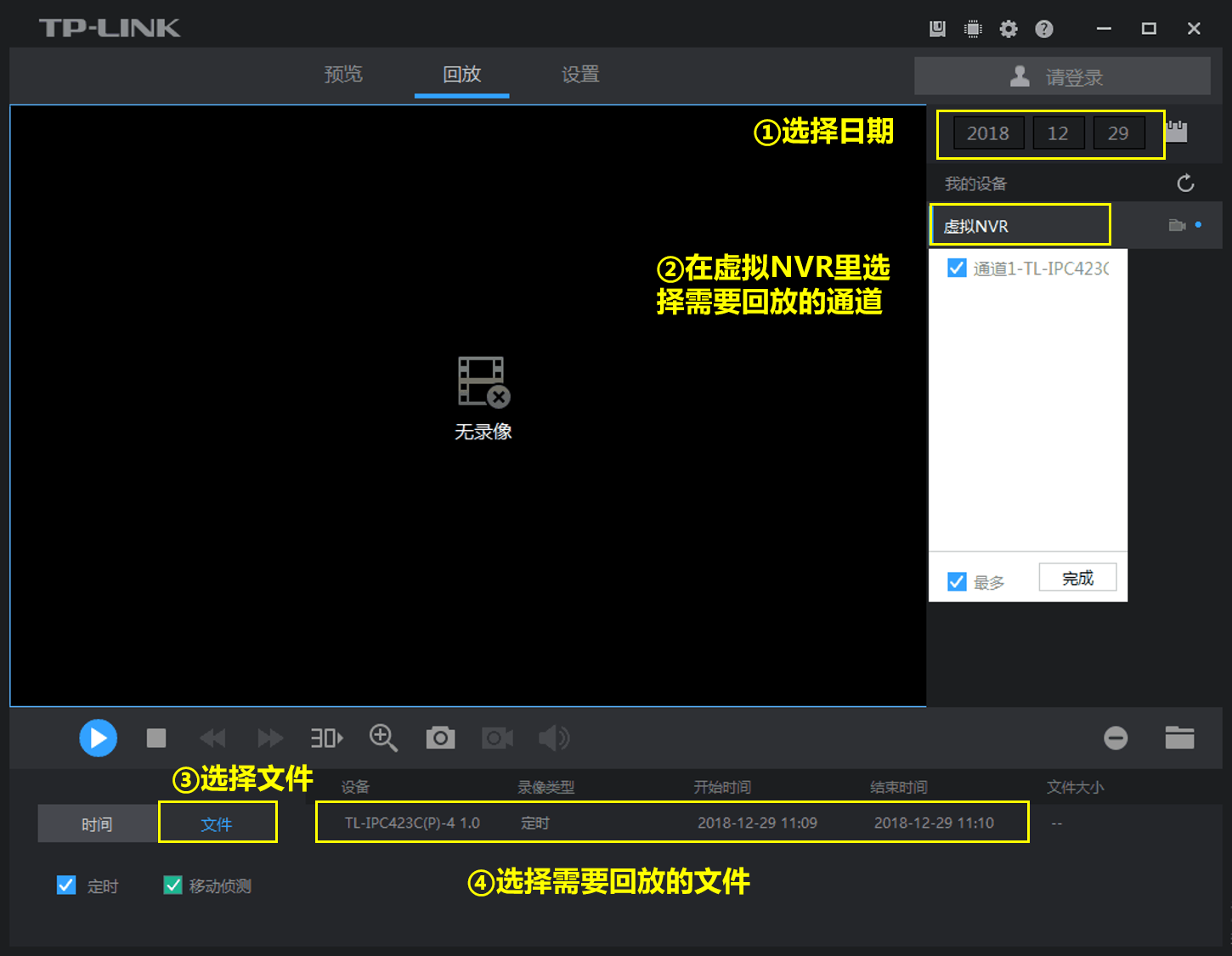Click end time 2018-12-29 11:10
The image size is (1232, 956).
934,823
